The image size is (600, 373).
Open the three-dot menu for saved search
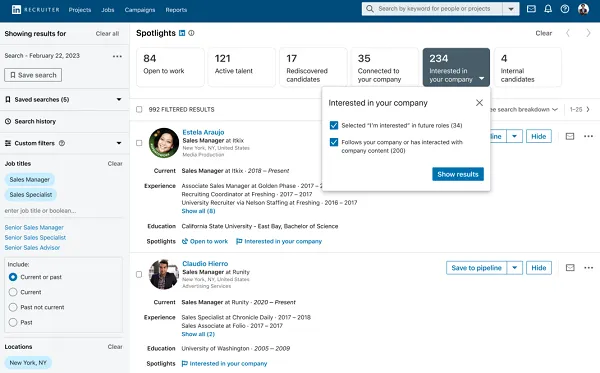(x=117, y=56)
